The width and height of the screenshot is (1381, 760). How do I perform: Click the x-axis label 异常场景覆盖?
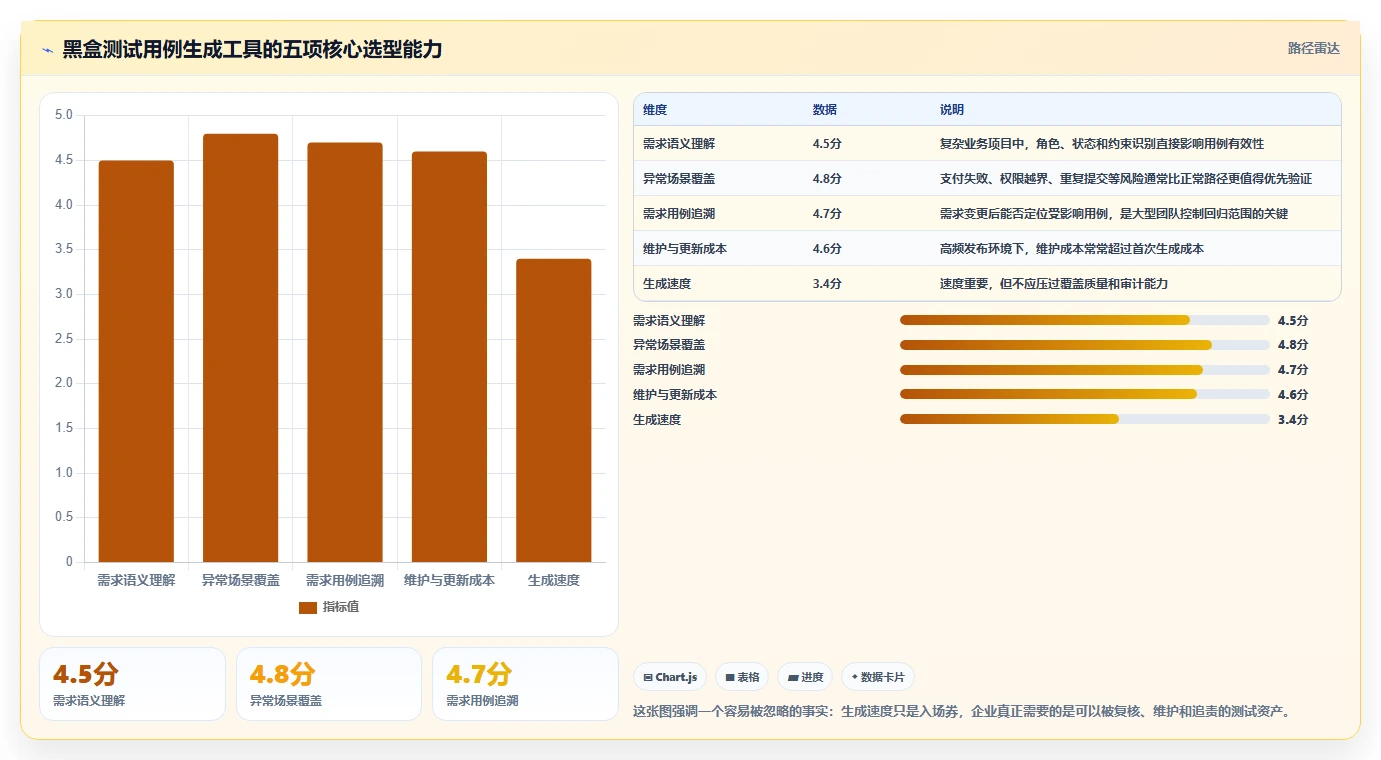click(x=241, y=580)
